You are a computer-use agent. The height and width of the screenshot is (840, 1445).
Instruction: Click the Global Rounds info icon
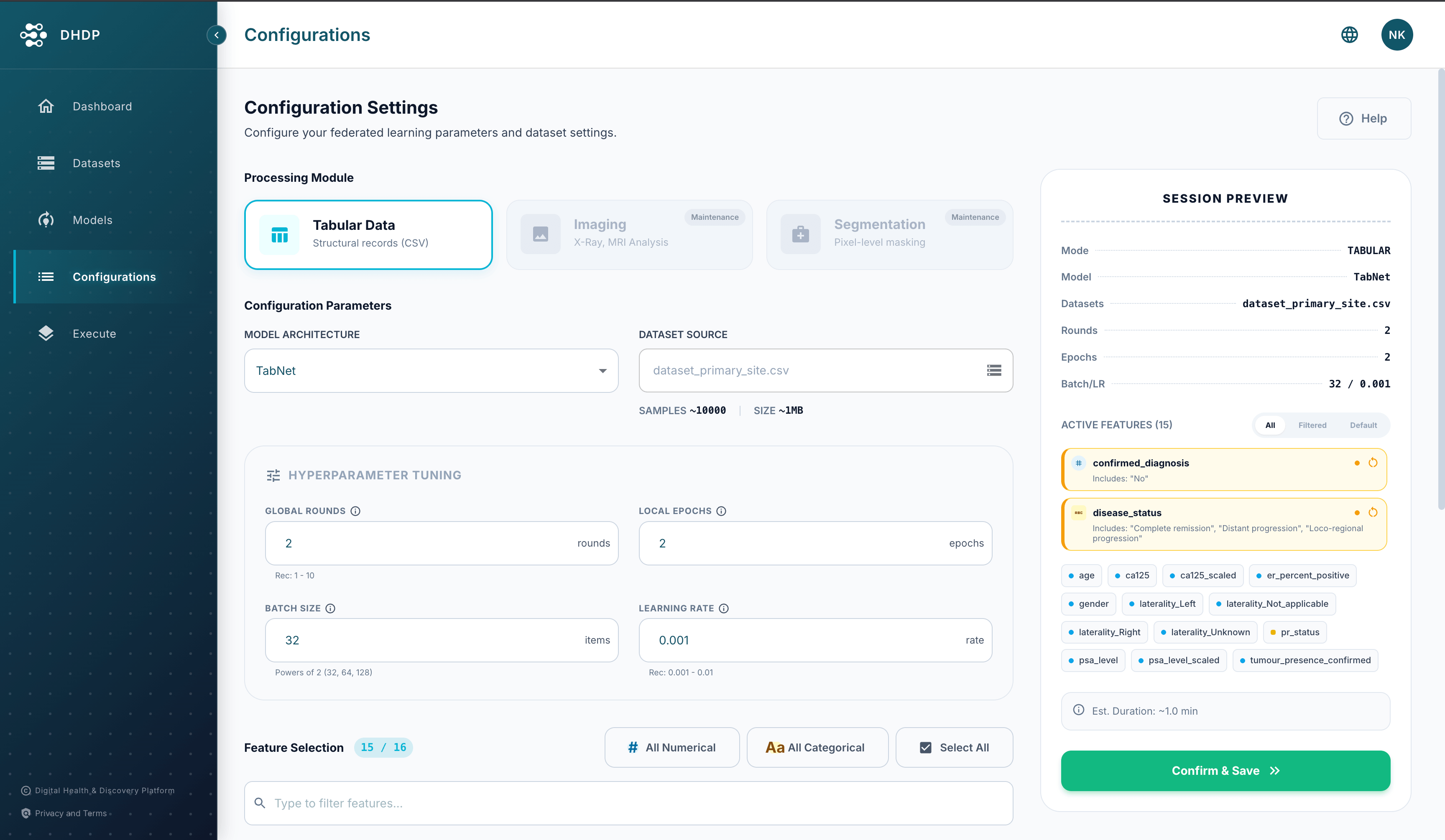click(355, 511)
